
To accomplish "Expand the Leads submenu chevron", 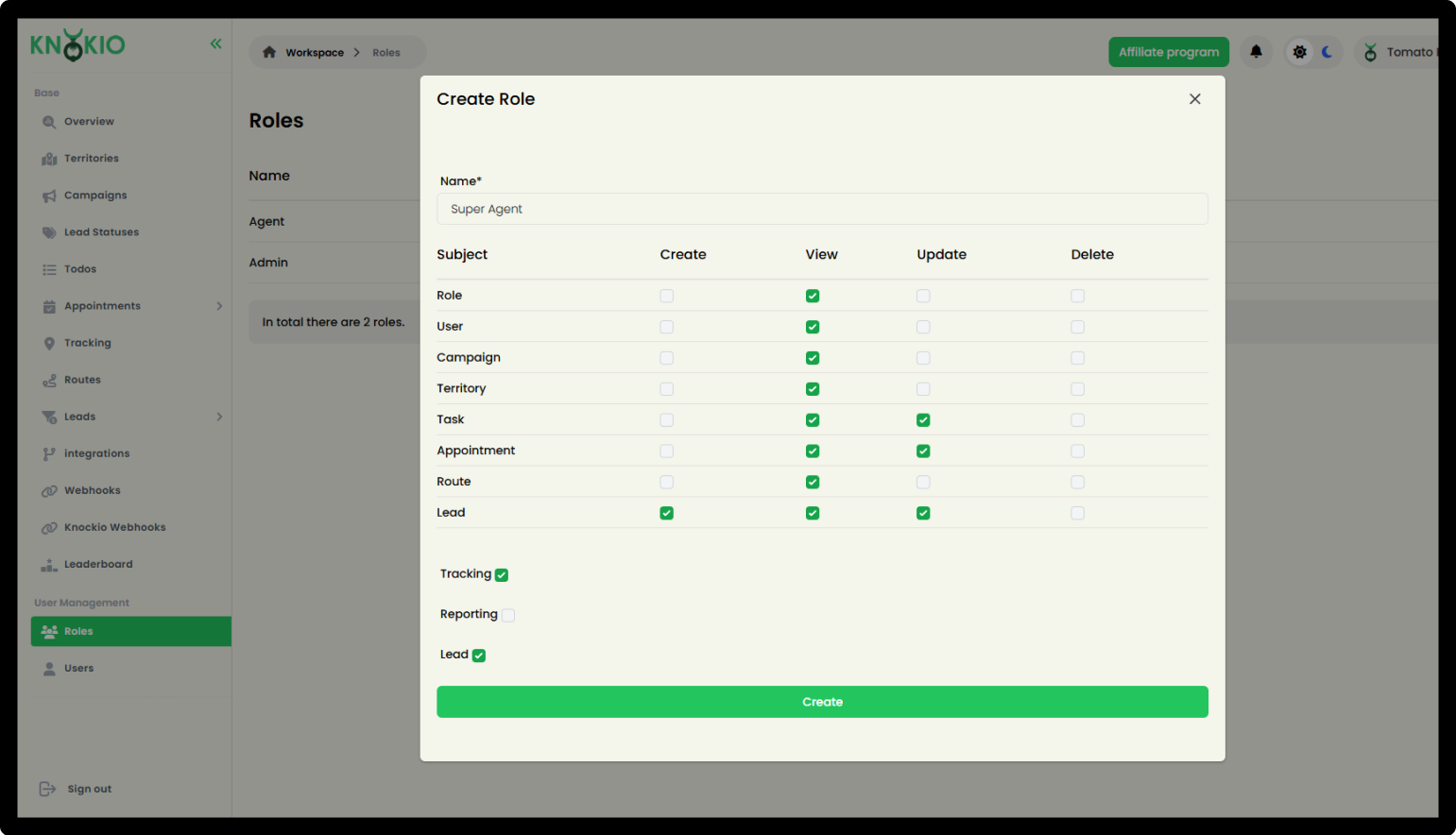I will (x=219, y=417).
